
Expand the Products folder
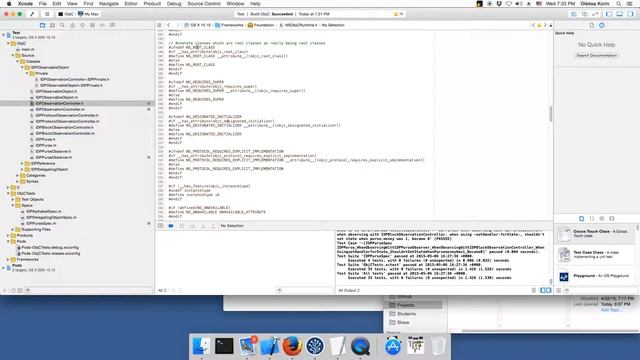point(8,236)
